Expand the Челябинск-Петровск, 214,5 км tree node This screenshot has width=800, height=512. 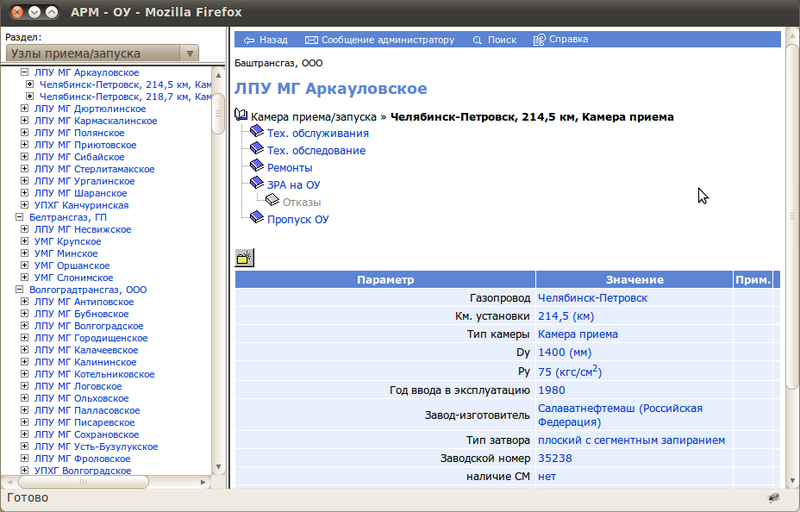[x=30, y=84]
